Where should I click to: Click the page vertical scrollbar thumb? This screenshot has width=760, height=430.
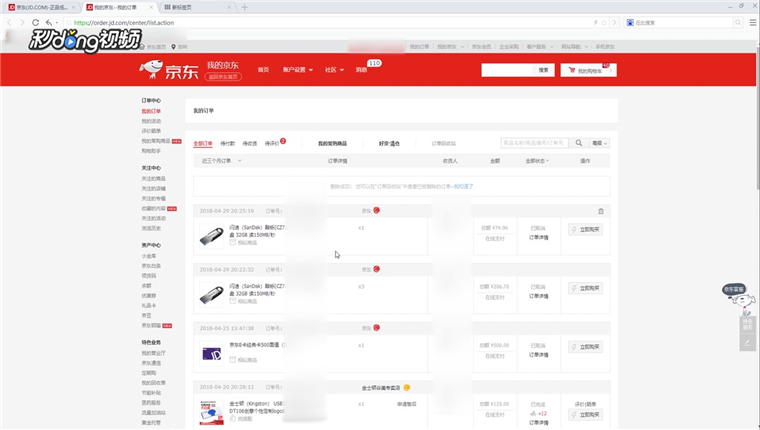[x=757, y=119]
